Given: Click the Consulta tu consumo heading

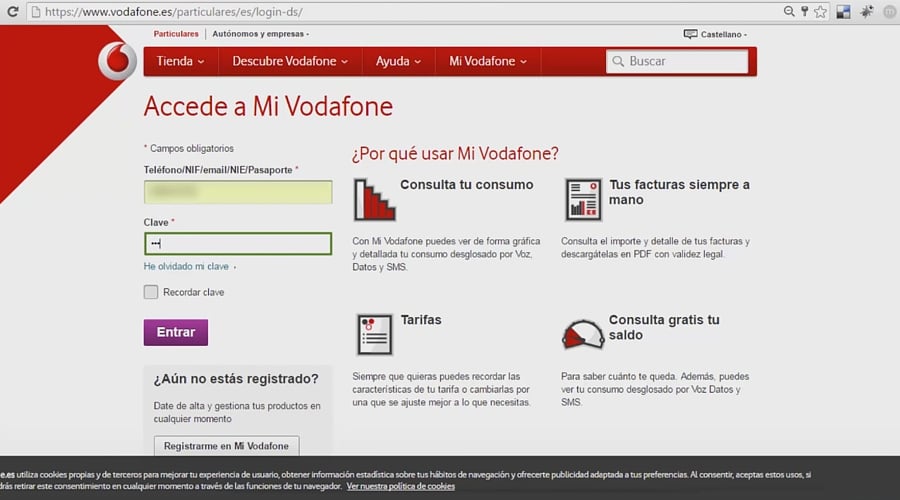Looking at the screenshot, I should click(x=467, y=185).
